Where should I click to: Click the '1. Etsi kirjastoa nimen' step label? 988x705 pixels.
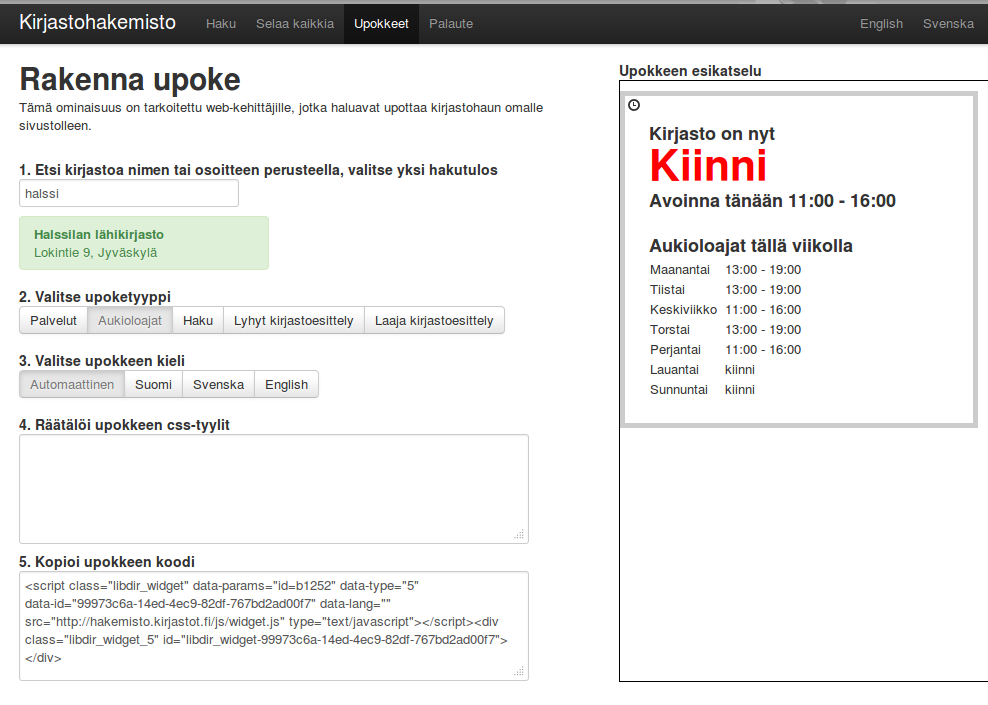click(258, 170)
